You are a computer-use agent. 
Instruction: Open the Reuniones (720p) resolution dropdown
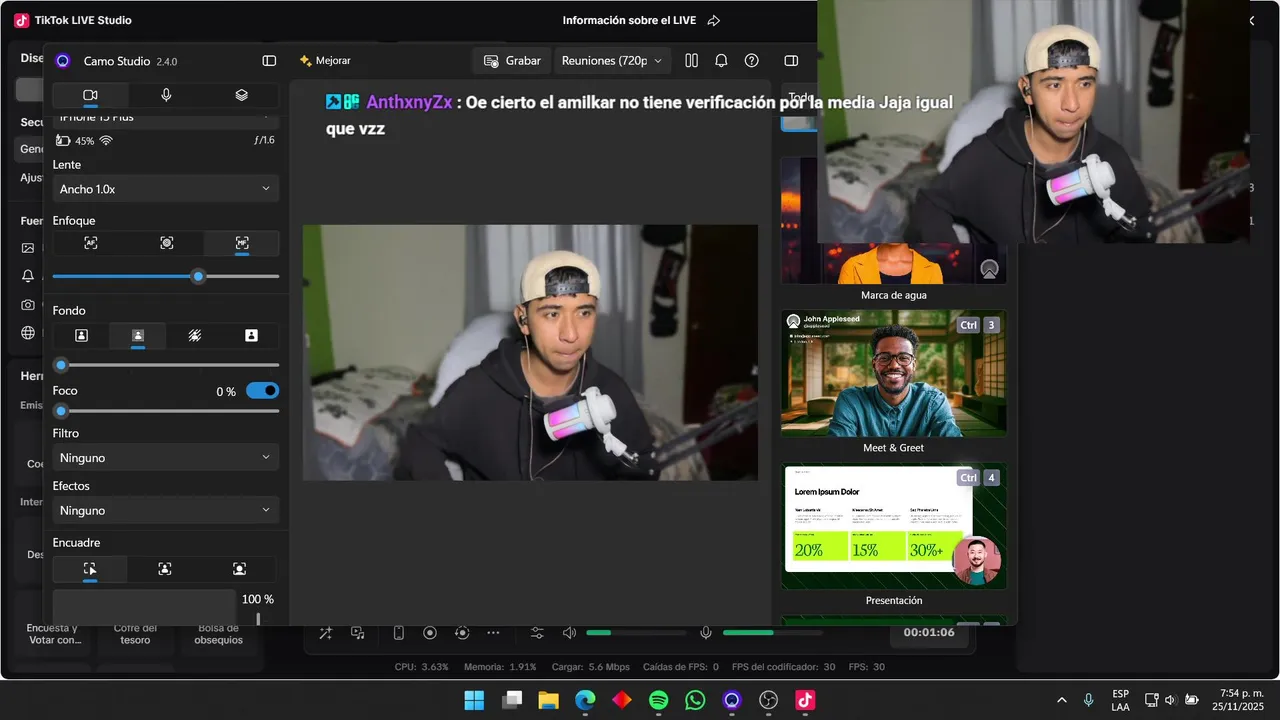pyautogui.click(x=612, y=61)
